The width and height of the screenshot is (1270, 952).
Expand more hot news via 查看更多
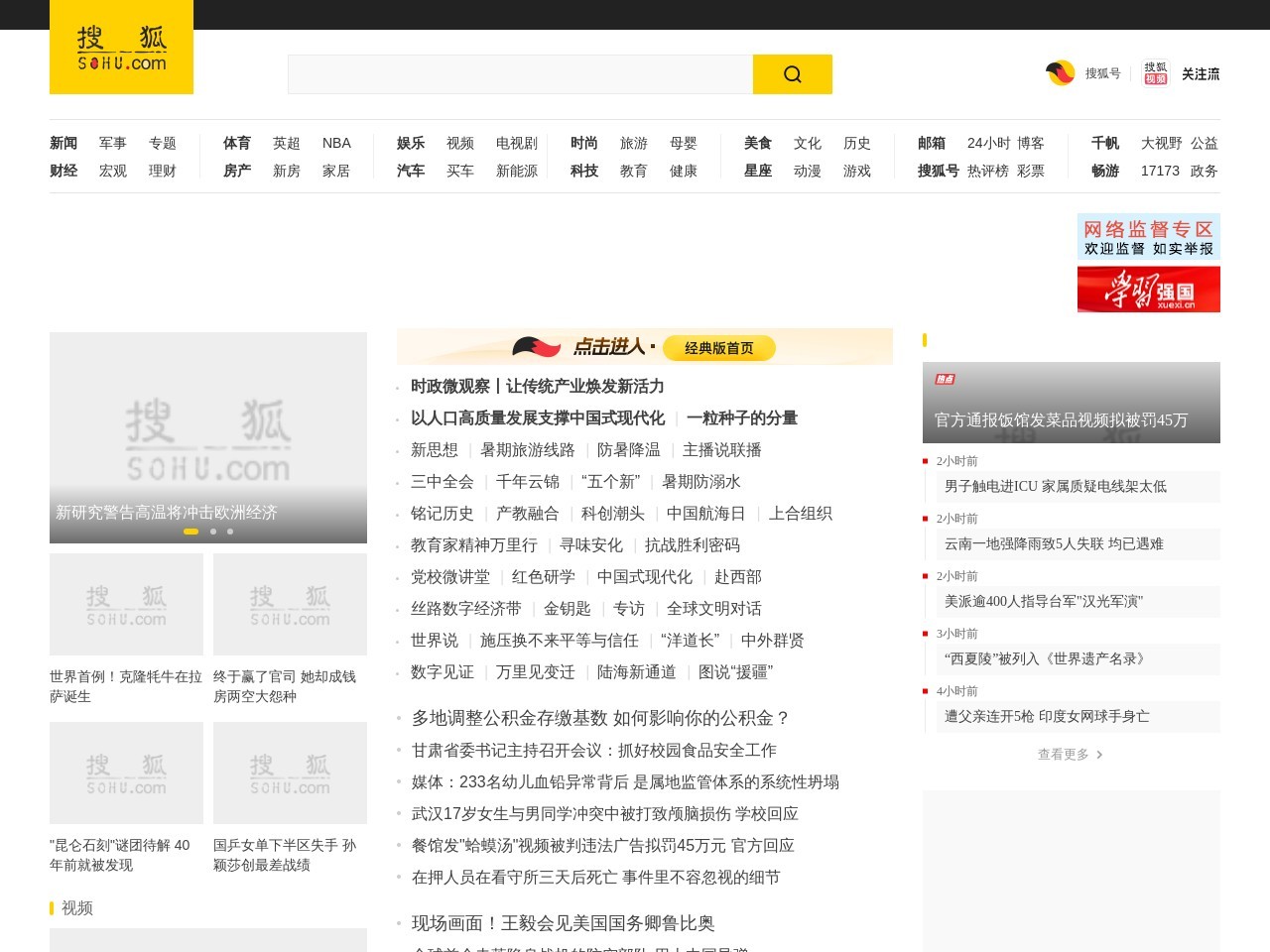[x=1068, y=754]
